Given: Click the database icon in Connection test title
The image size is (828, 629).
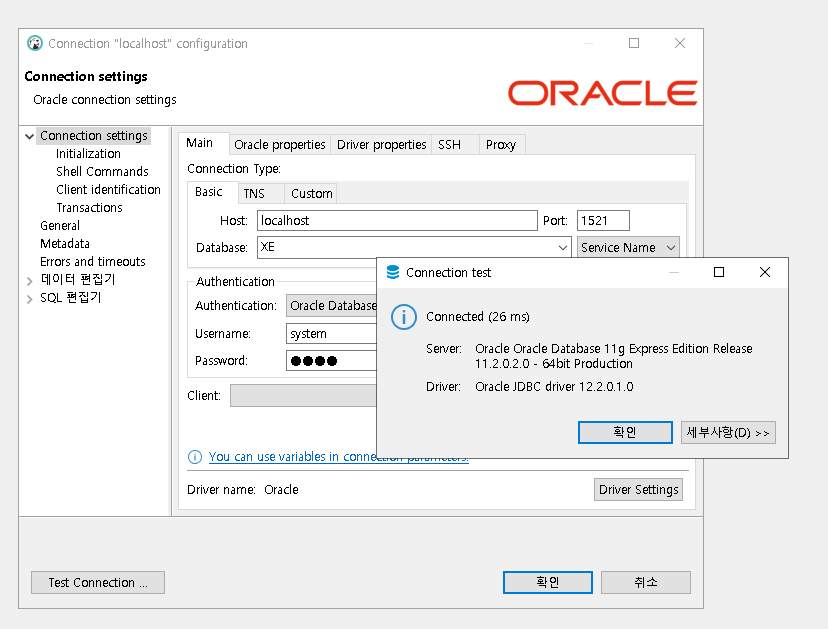Looking at the screenshot, I should [x=393, y=273].
